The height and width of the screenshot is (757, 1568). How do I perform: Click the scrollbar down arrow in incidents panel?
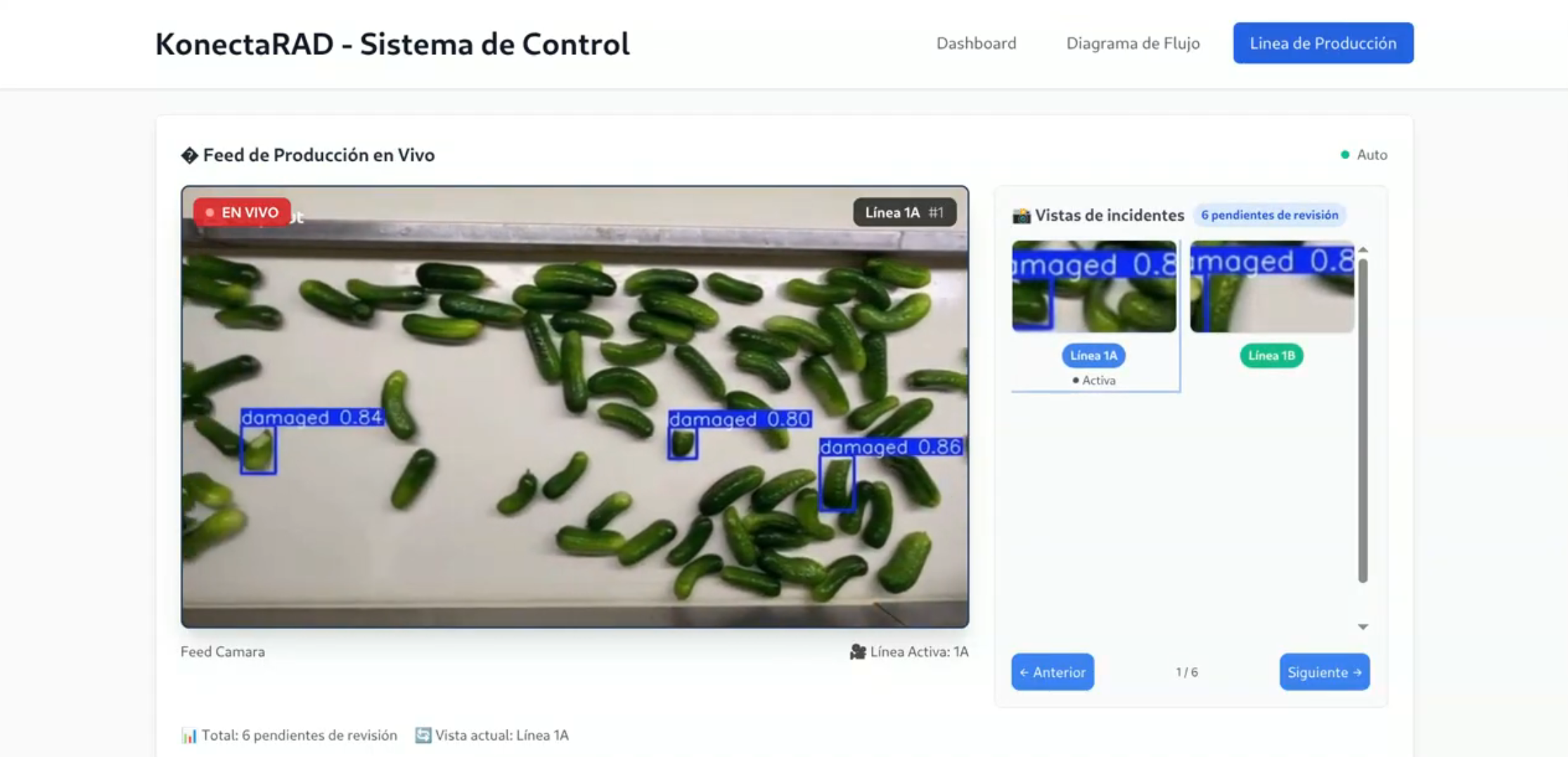[x=1363, y=627]
